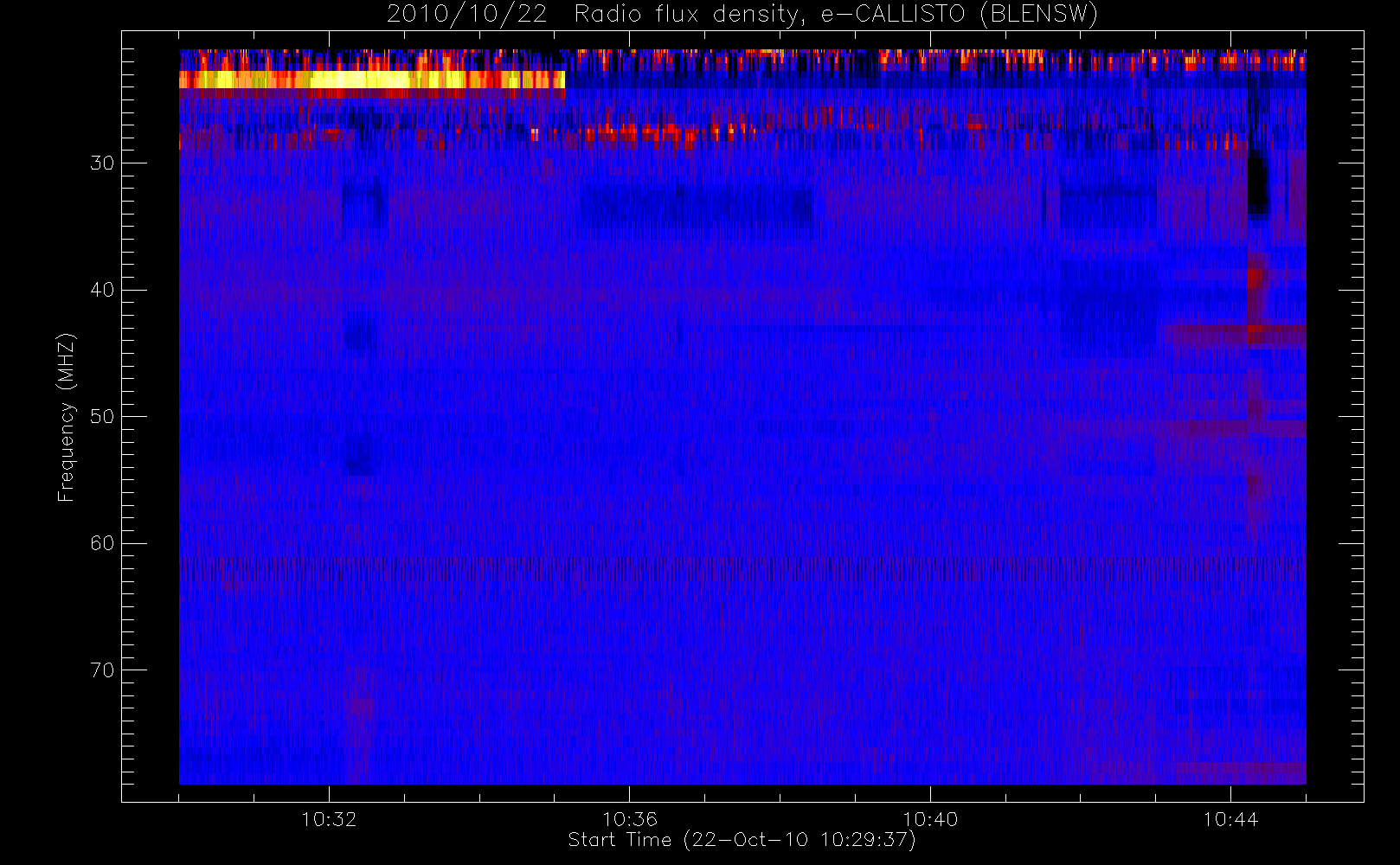Click the bright yellow emission band at top left
The height and width of the screenshot is (865, 1400).
[372, 80]
